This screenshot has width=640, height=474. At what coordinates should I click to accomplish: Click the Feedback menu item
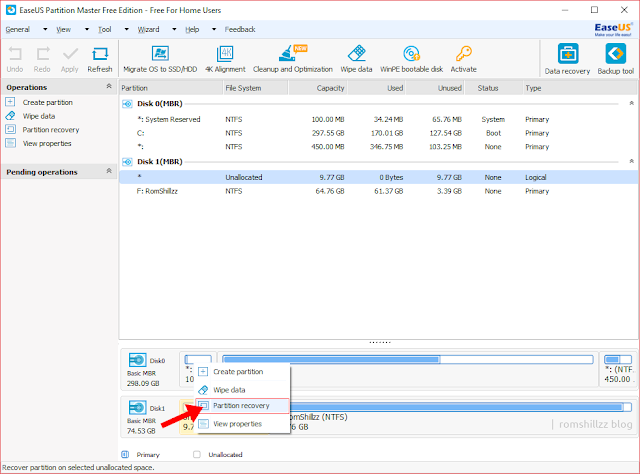point(240,29)
